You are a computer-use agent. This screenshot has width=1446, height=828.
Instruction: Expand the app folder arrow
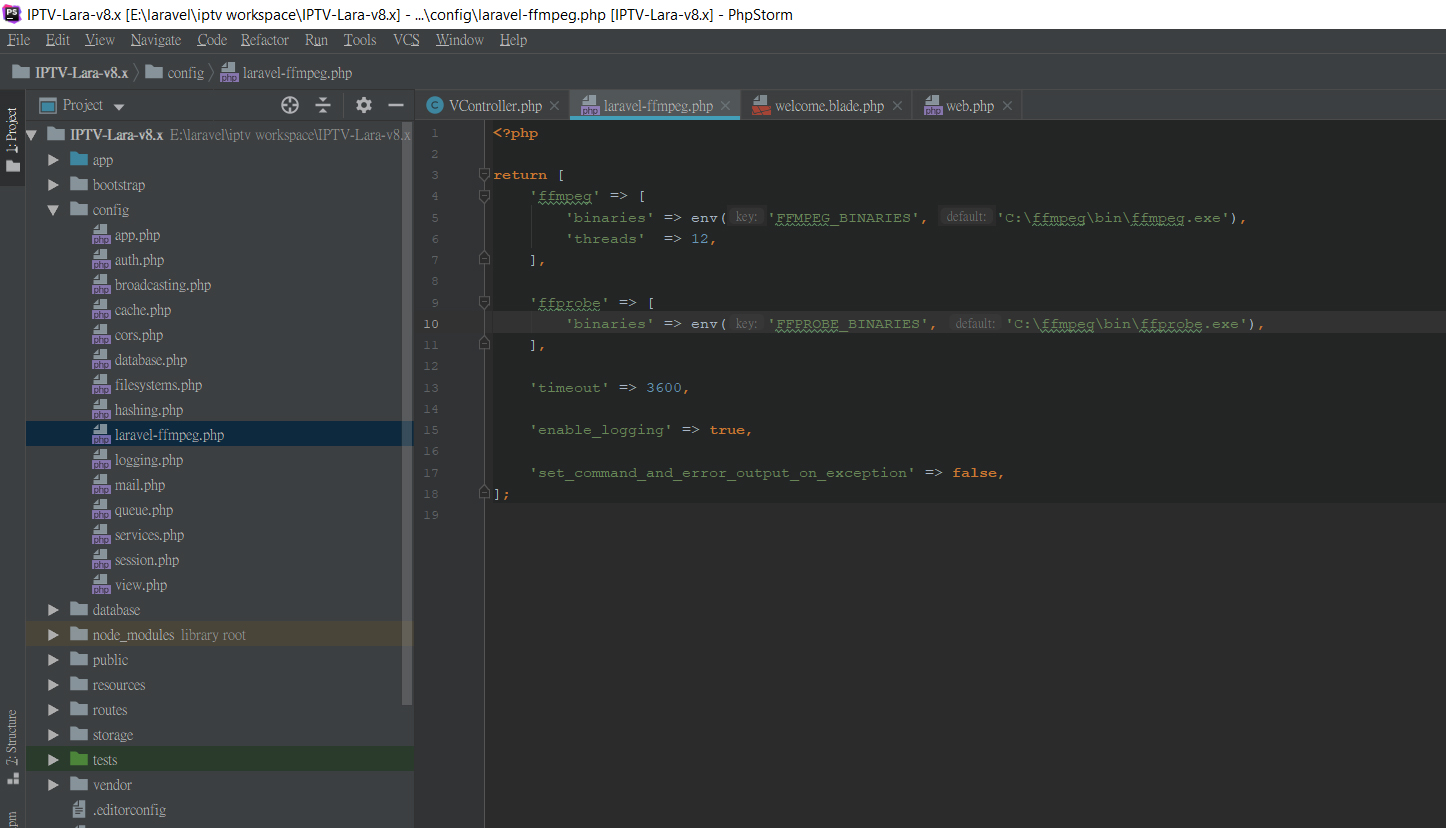(54, 160)
